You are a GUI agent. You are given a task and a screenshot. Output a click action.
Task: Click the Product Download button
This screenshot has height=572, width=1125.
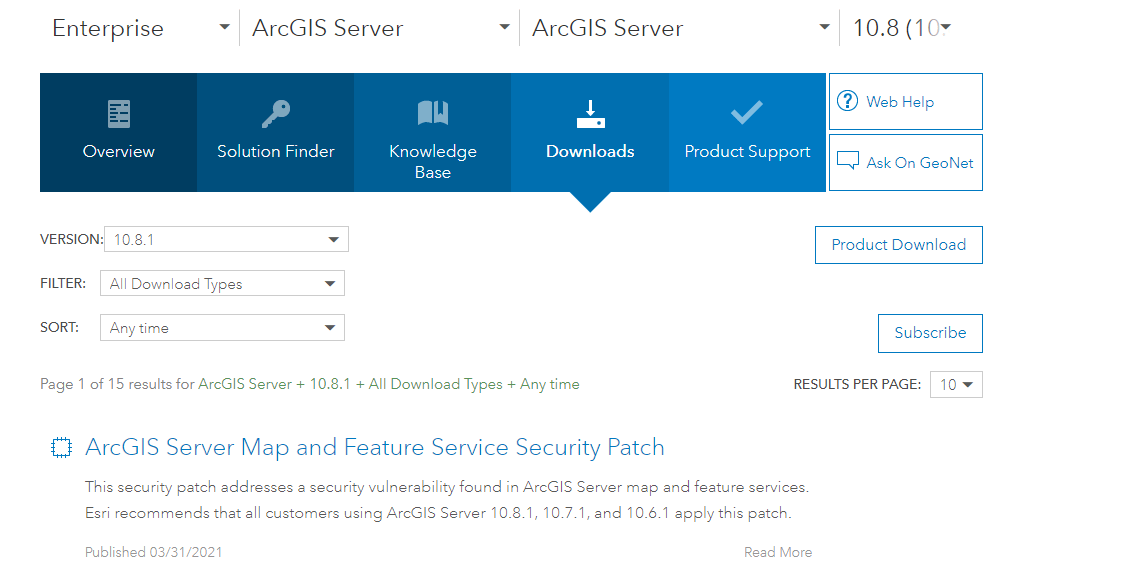[x=898, y=245]
